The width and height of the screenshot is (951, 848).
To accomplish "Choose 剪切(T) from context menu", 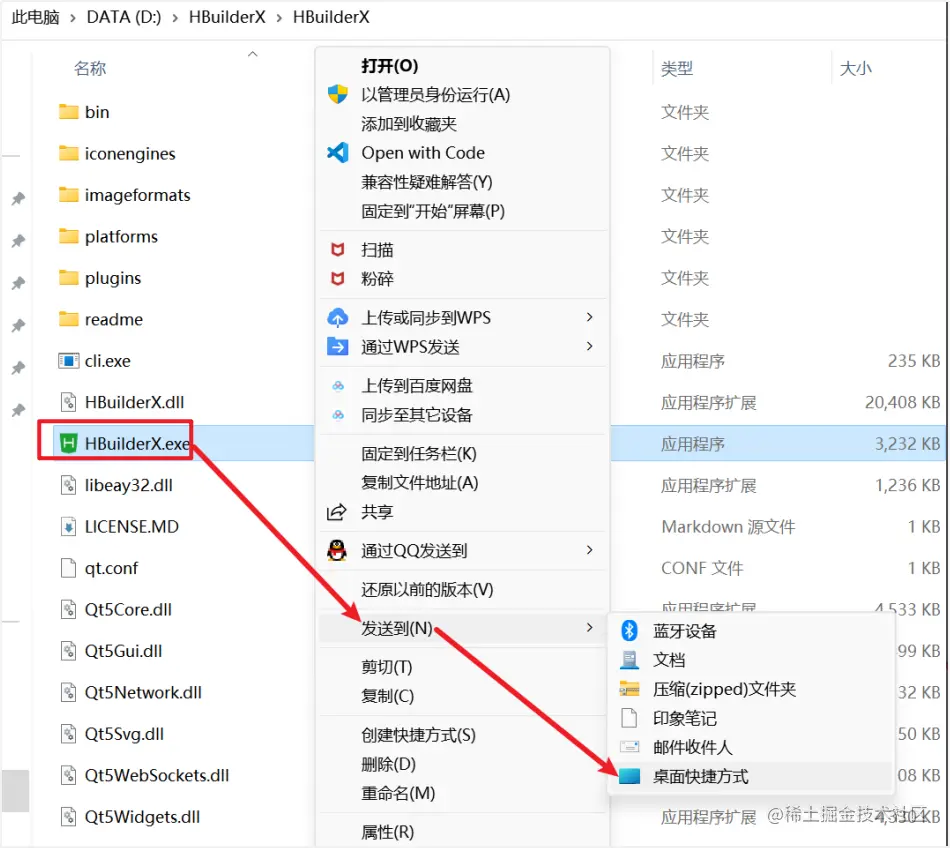I will 387,667.
